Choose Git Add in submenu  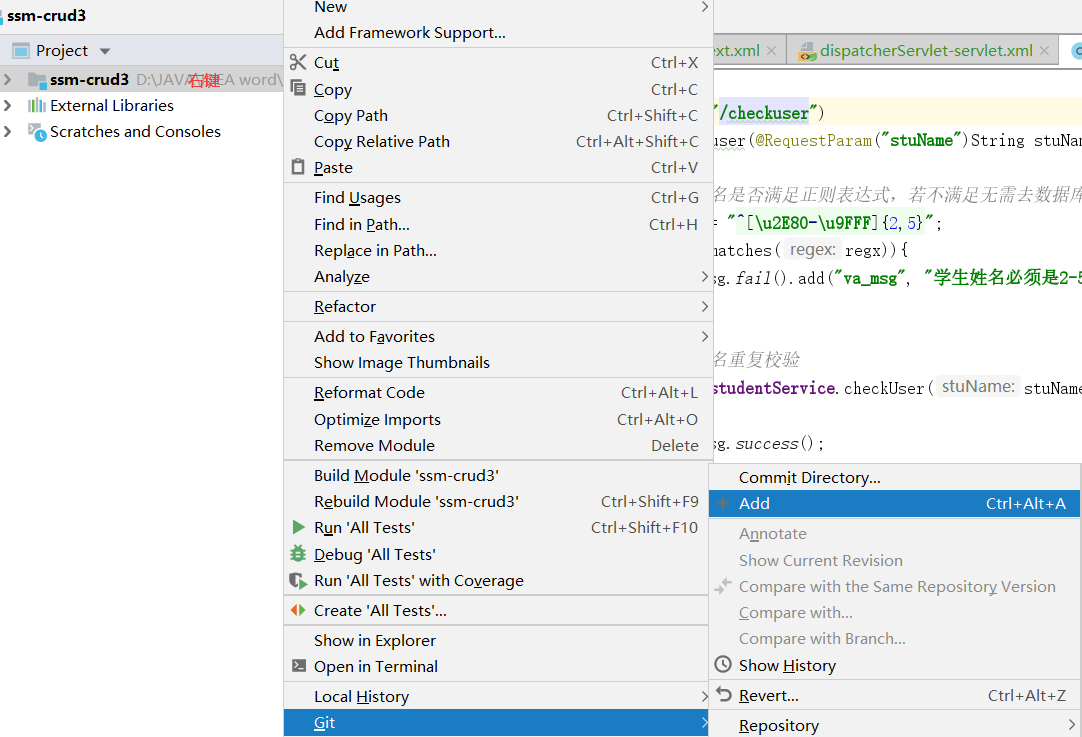(894, 504)
